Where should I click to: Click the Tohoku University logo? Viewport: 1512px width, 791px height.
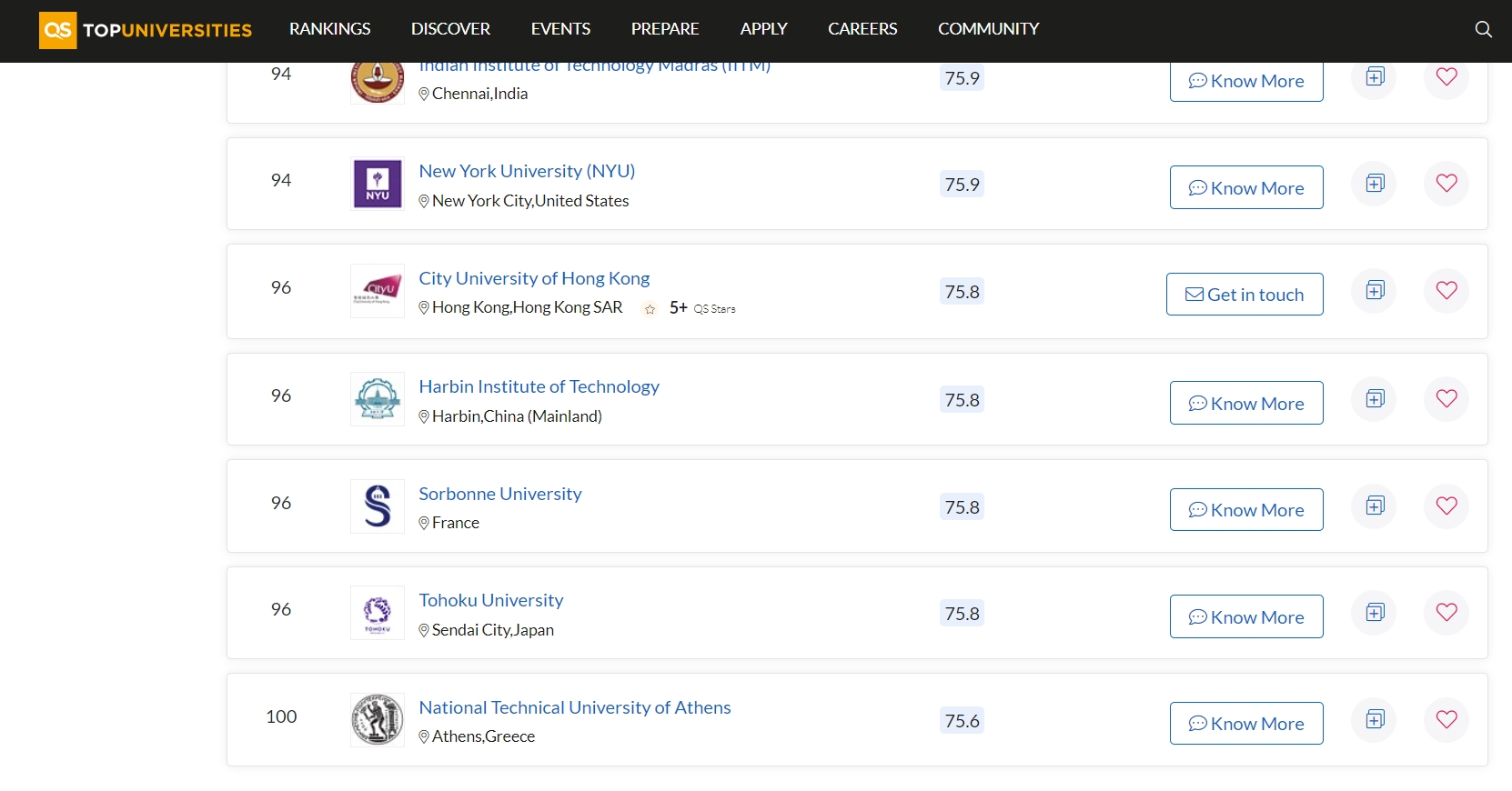(x=378, y=613)
